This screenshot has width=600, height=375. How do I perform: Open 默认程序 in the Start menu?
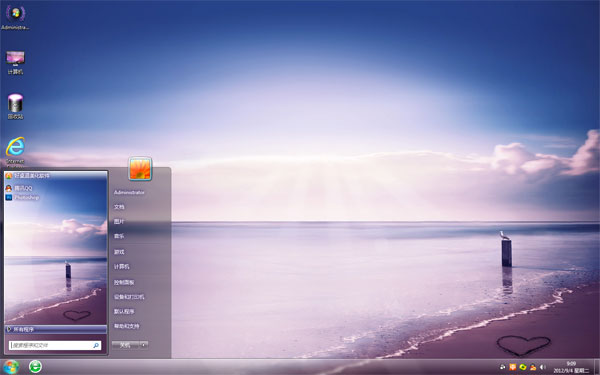point(124,311)
